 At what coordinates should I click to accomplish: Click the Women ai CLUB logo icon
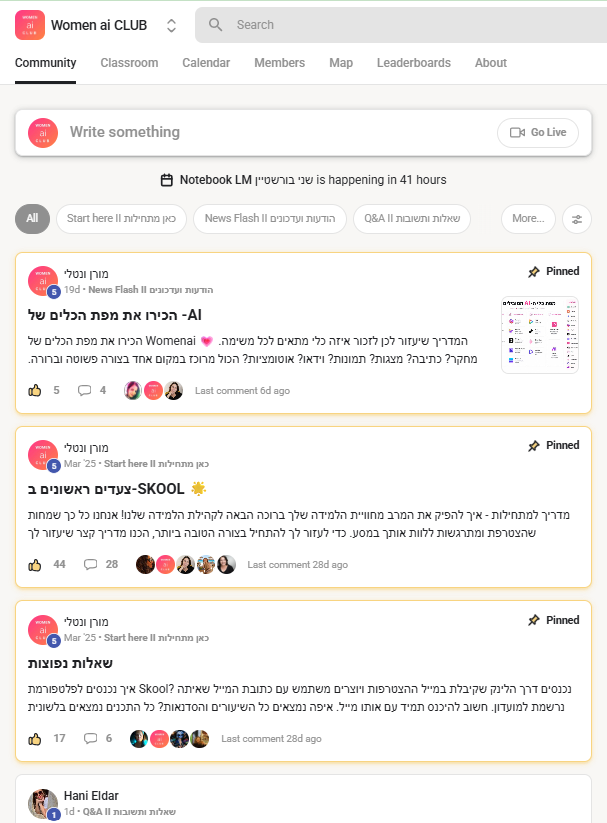click(30, 25)
